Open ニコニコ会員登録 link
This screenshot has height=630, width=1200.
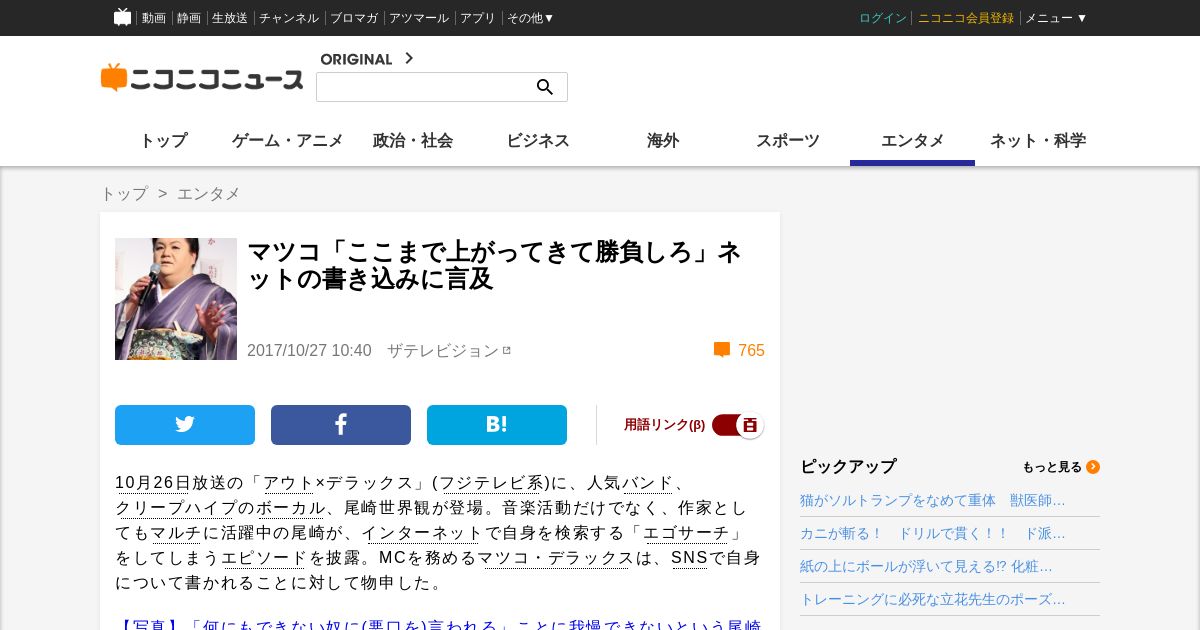coord(966,18)
